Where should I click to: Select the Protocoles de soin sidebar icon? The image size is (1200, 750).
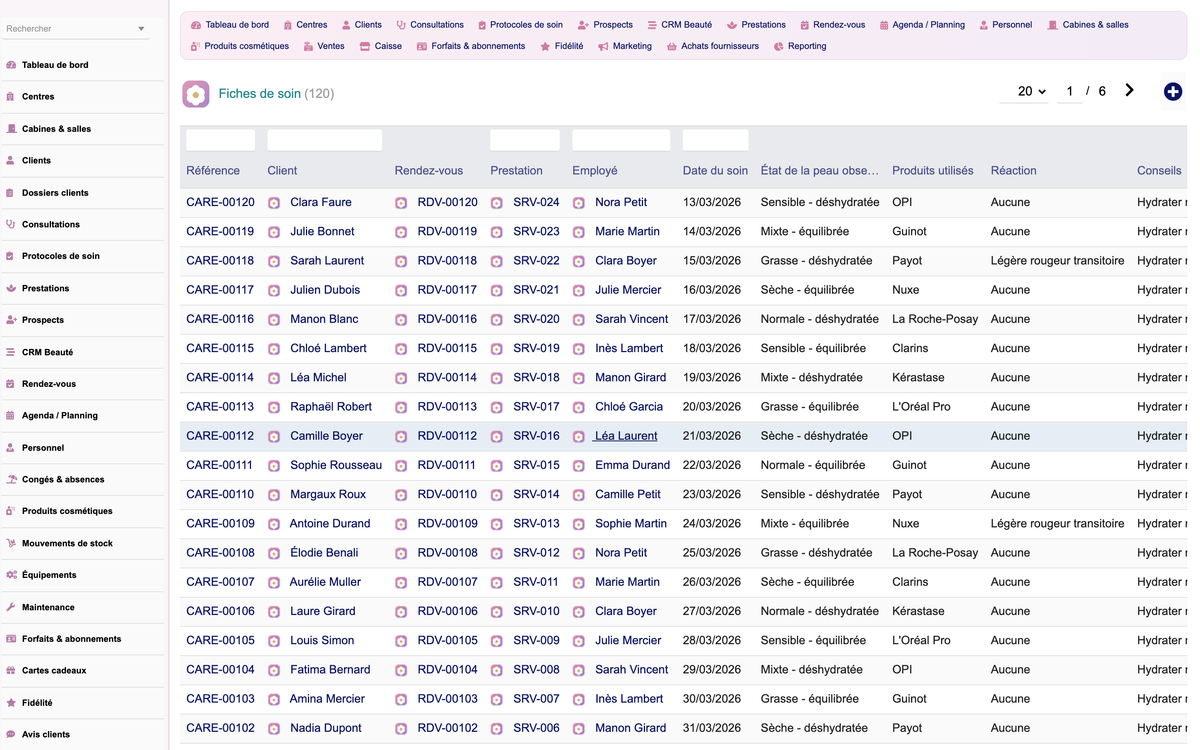[11, 256]
